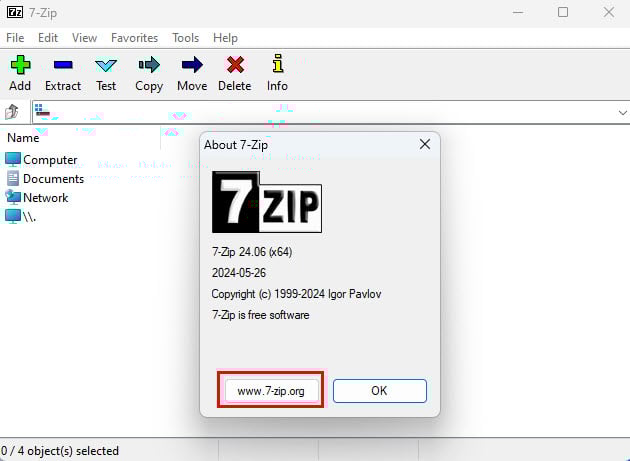Maximize the 7-Zip window
The height and width of the screenshot is (461, 630).
point(563,12)
